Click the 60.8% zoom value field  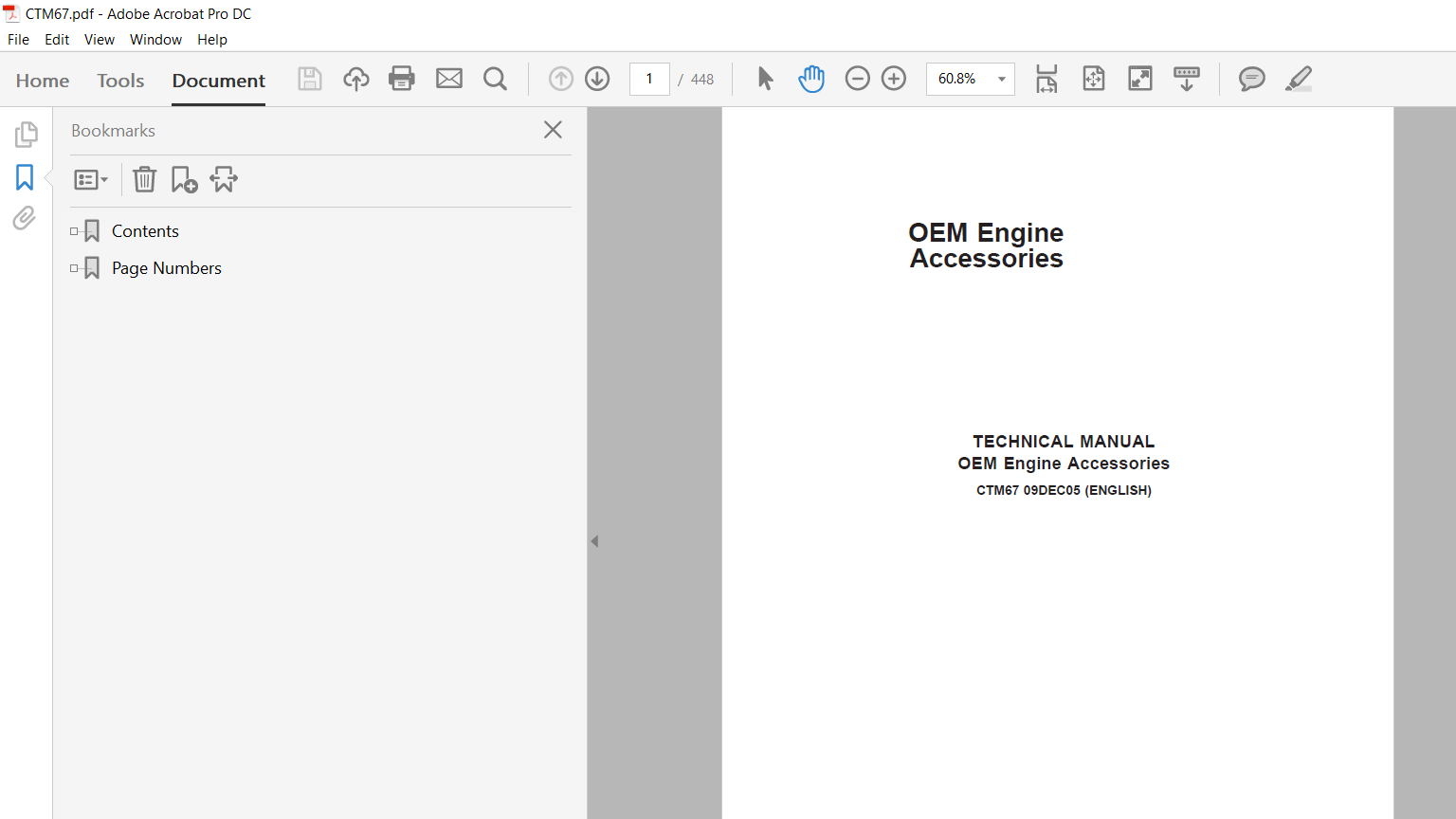(957, 79)
